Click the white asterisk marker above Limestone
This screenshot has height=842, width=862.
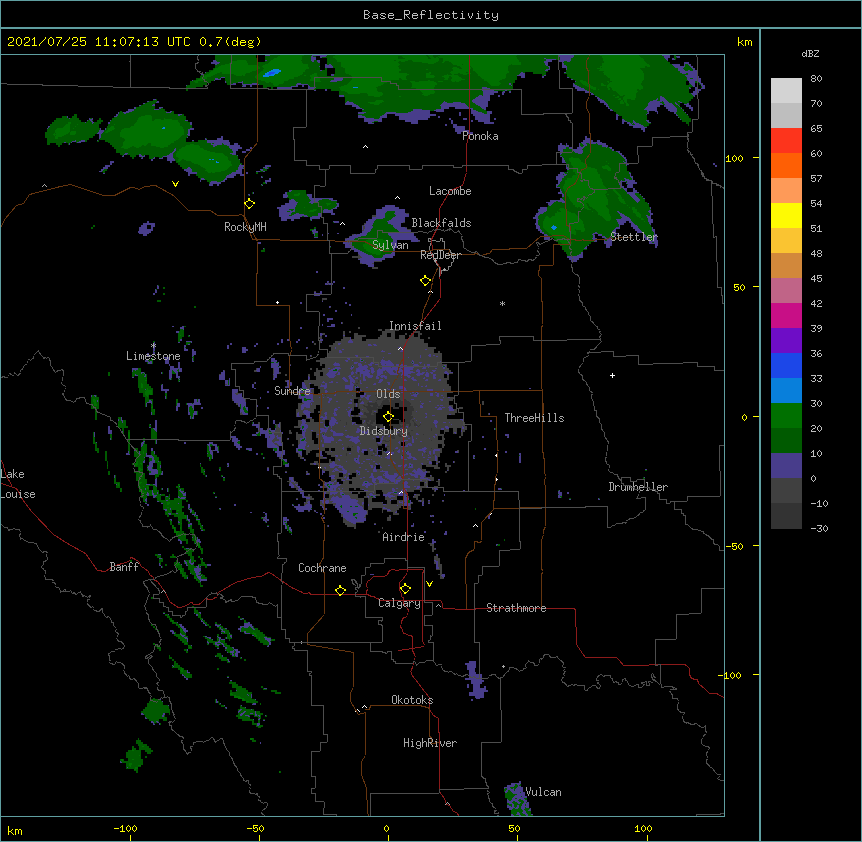(153, 346)
